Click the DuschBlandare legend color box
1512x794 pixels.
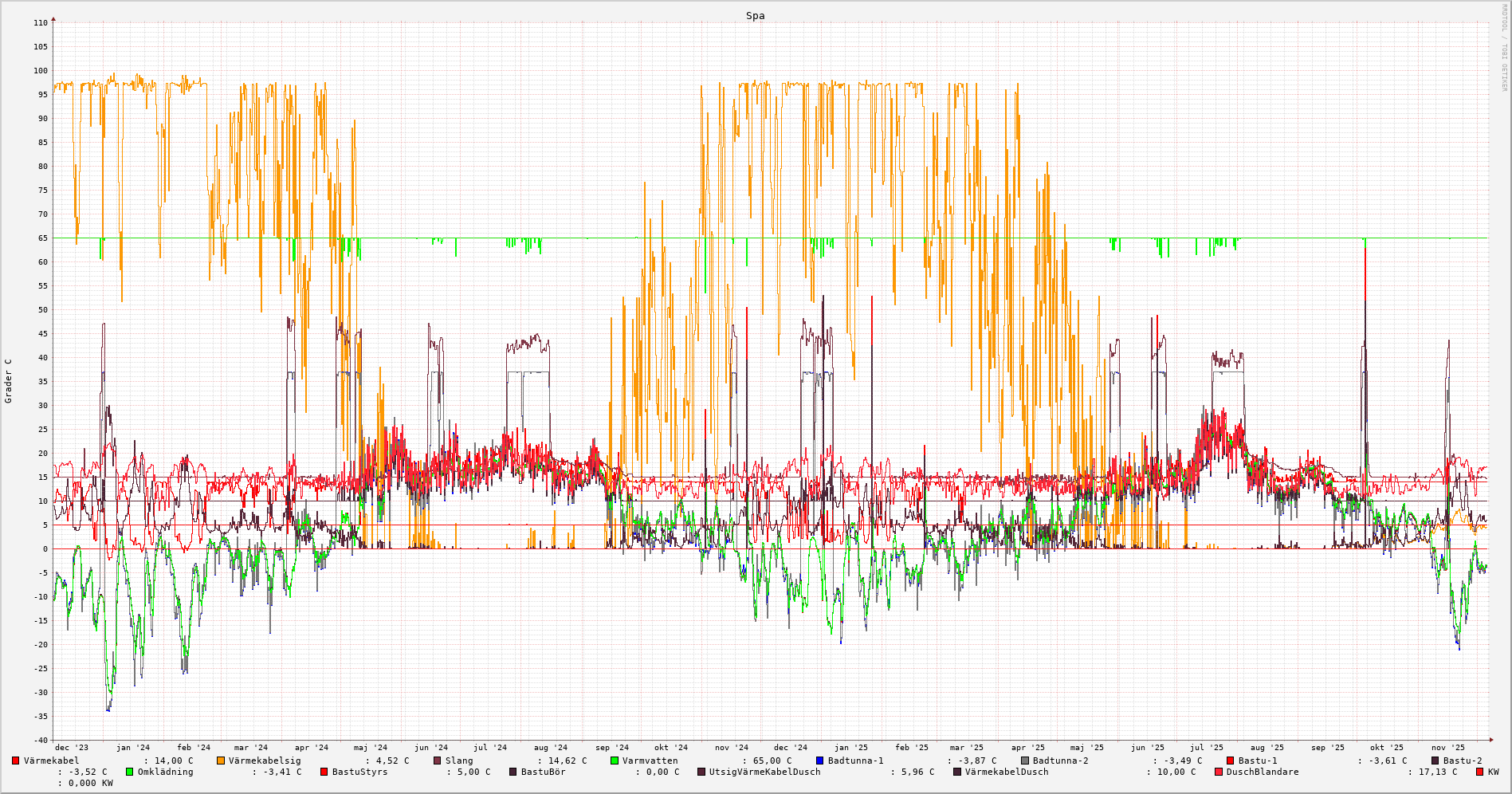pos(1219,772)
